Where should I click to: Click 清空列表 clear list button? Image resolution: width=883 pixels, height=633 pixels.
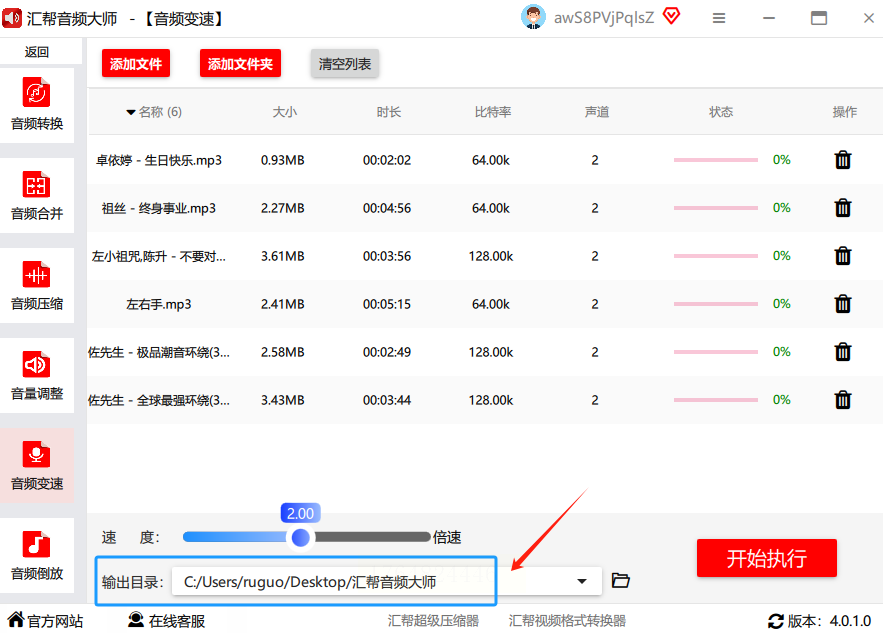coord(345,64)
